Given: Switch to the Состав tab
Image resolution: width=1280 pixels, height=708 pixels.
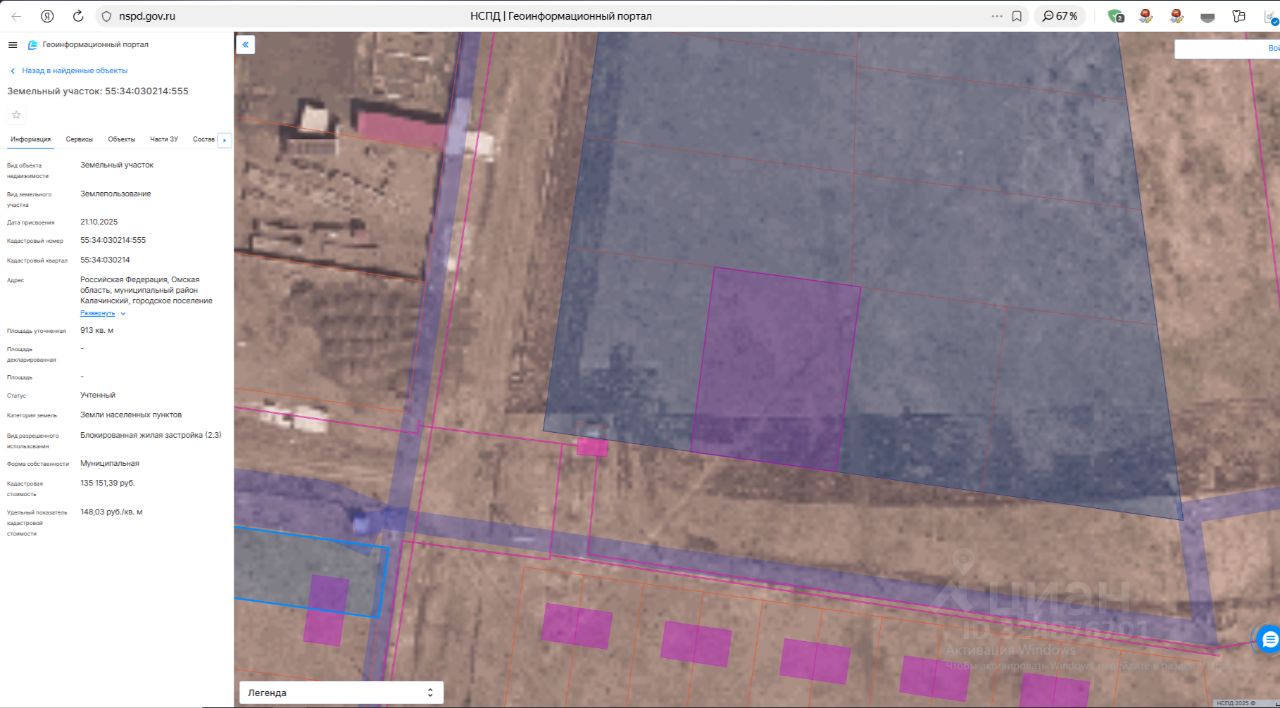Looking at the screenshot, I should point(204,139).
